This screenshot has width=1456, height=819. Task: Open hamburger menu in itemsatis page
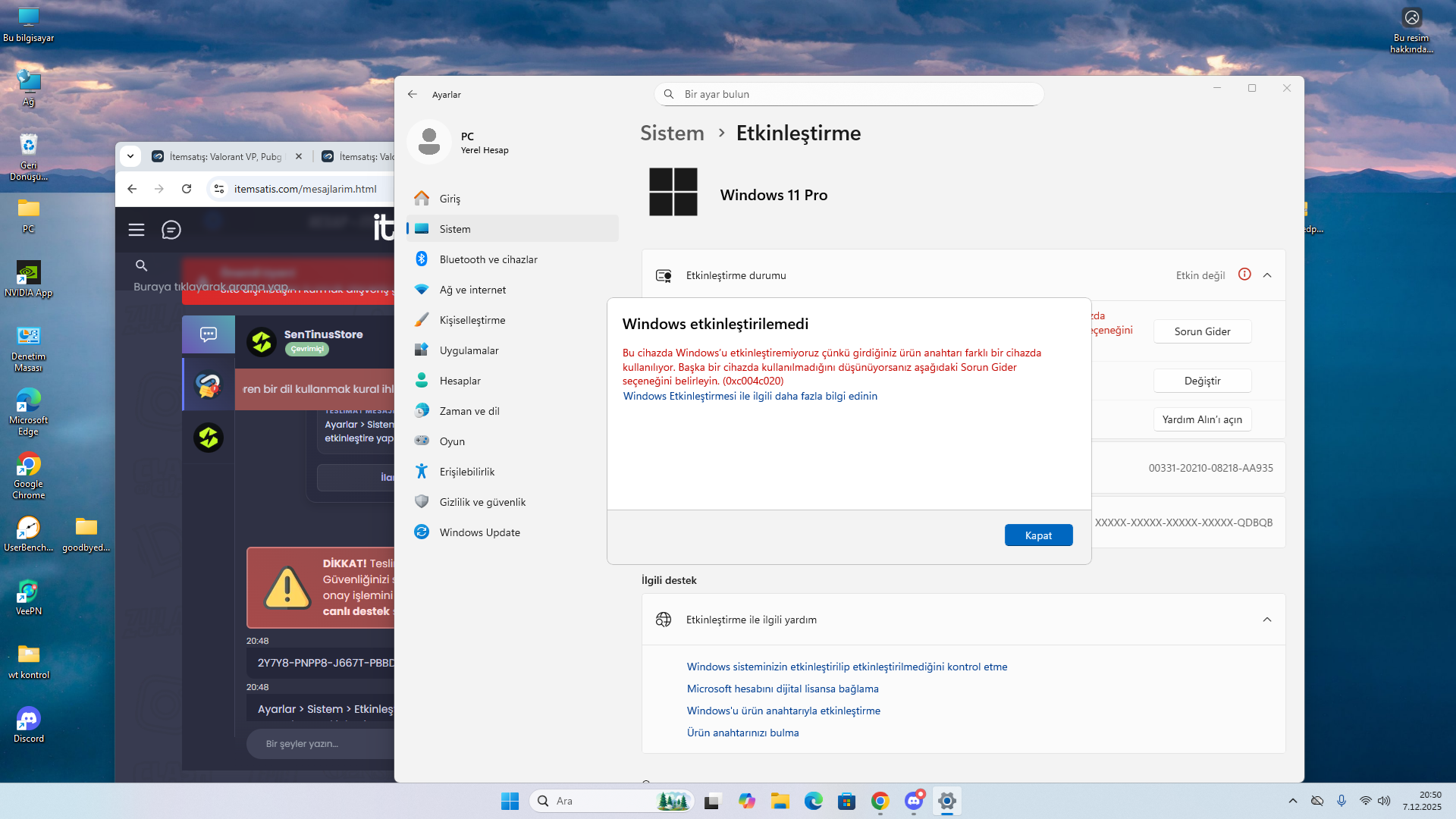click(x=136, y=230)
